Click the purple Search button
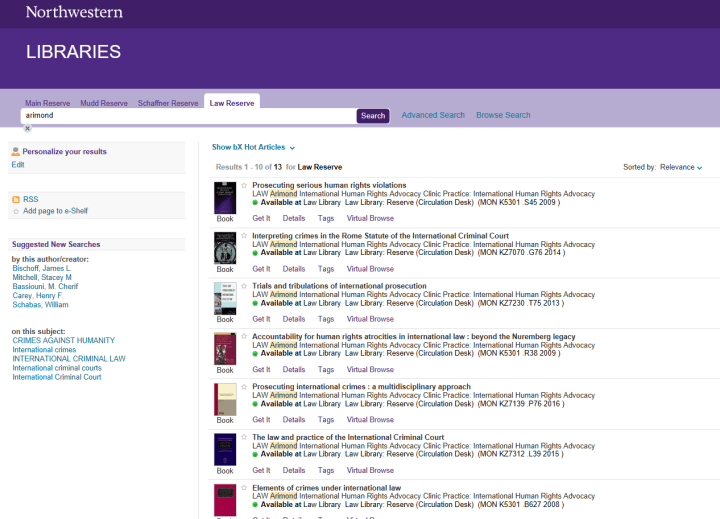 (x=373, y=116)
